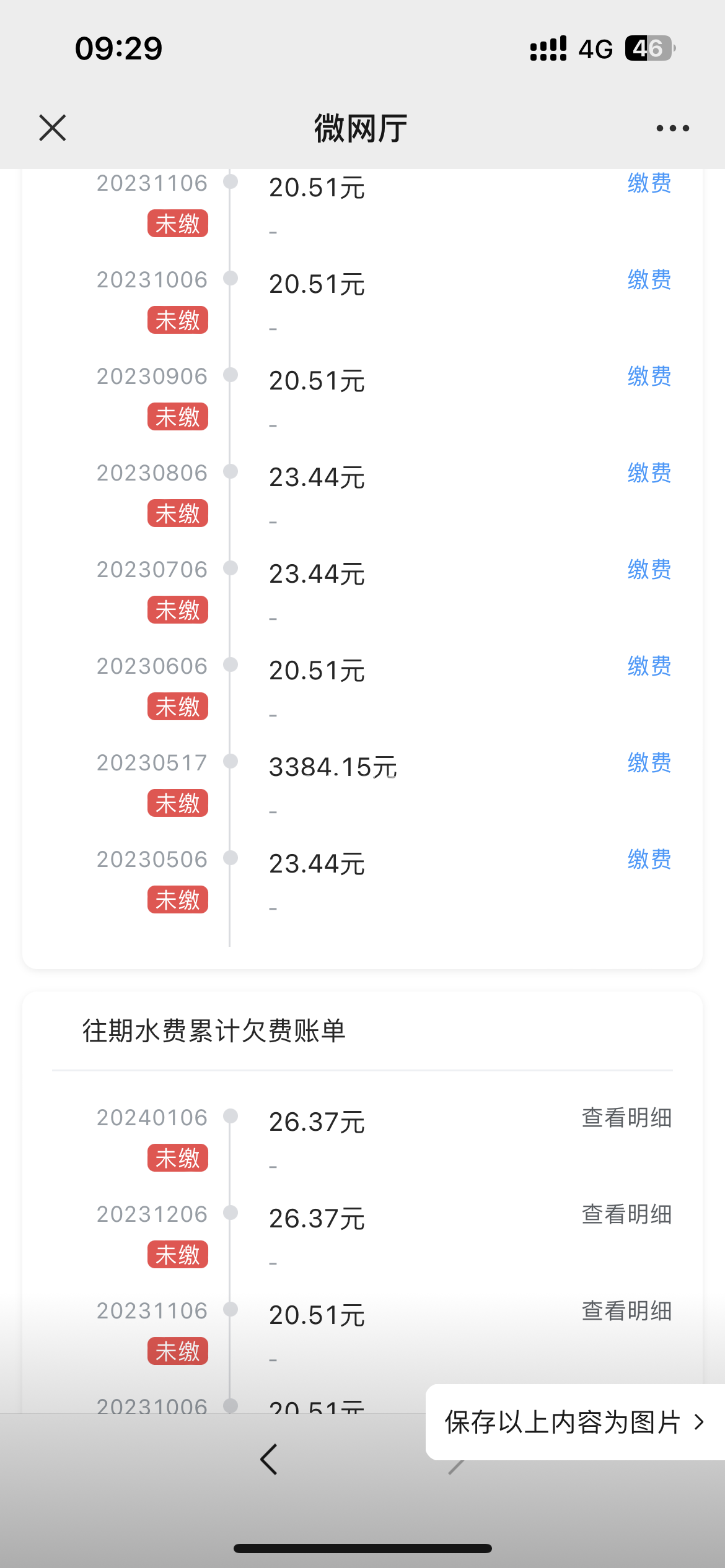The height and width of the screenshot is (1568, 725).
Task: Tap the 未缴 badge under 20230517
Action: click(177, 803)
